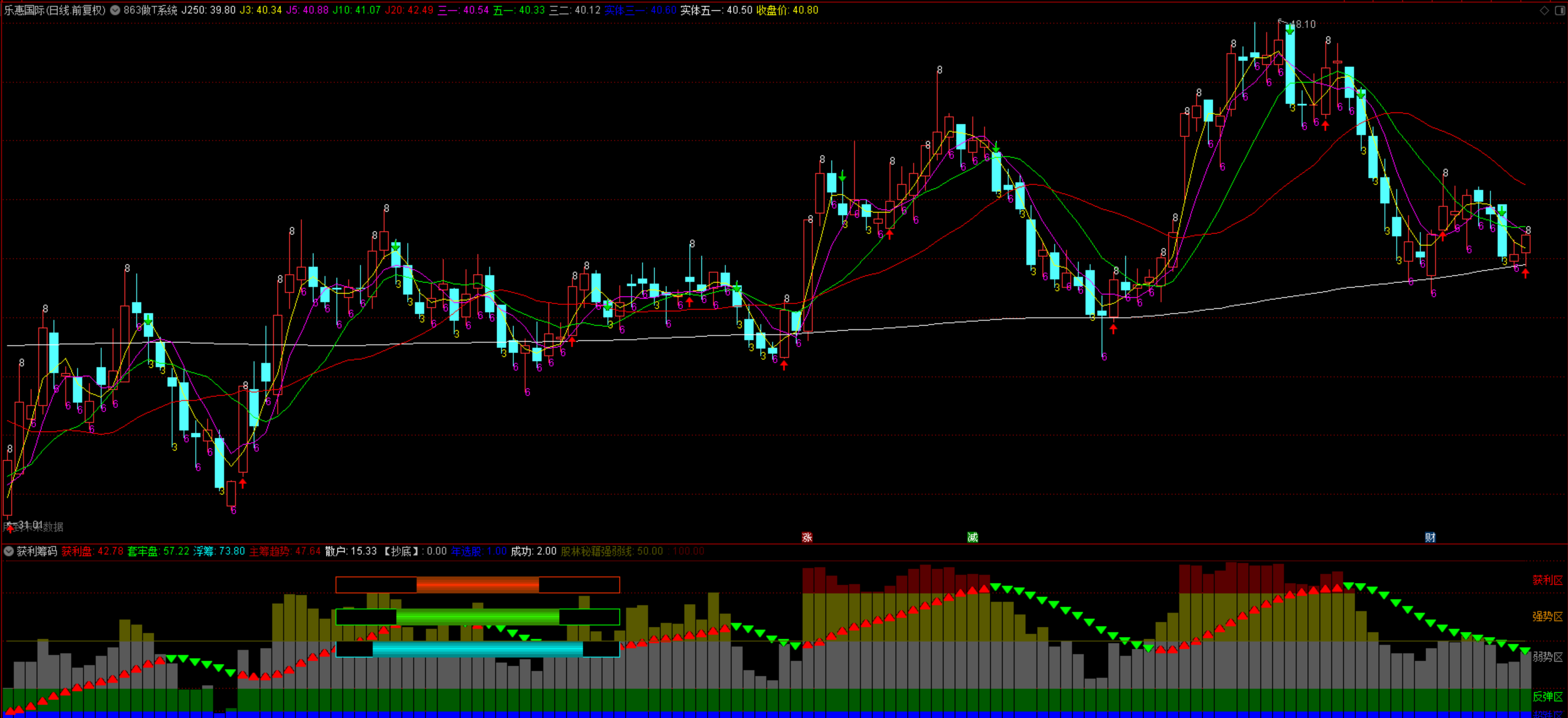Viewport: 1568px width, 718px height.
Task: Click the 实体五一: 40.50 label
Action: click(716, 10)
